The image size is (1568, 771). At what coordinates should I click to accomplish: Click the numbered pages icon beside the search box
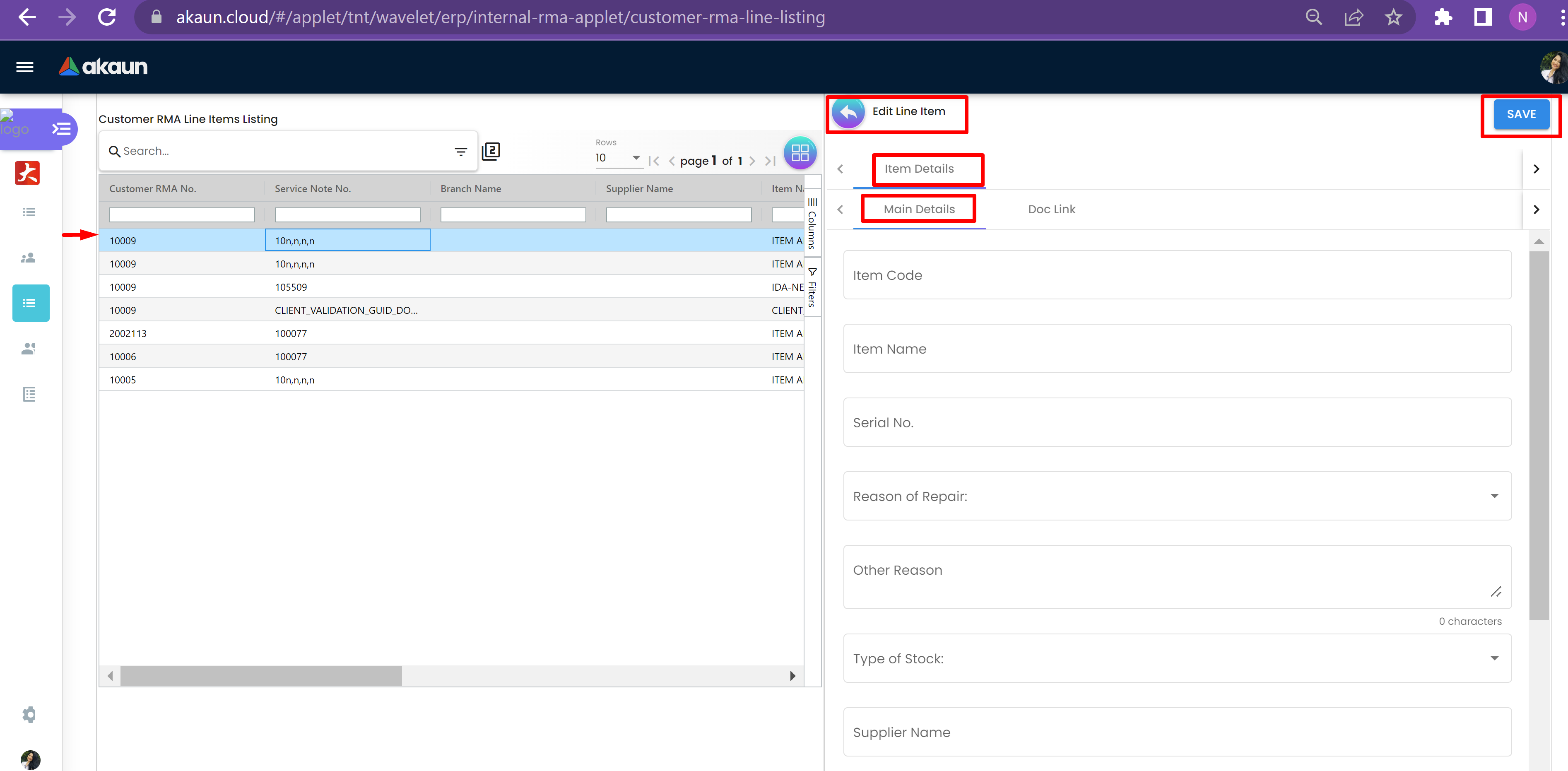(x=491, y=151)
